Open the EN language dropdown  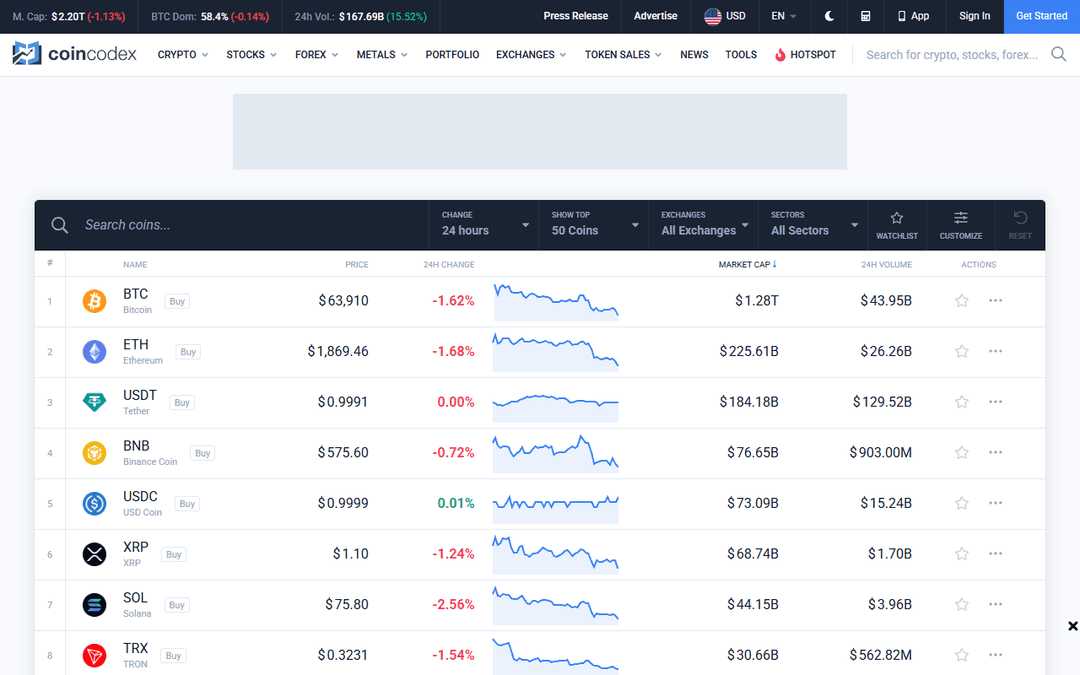[x=784, y=16]
